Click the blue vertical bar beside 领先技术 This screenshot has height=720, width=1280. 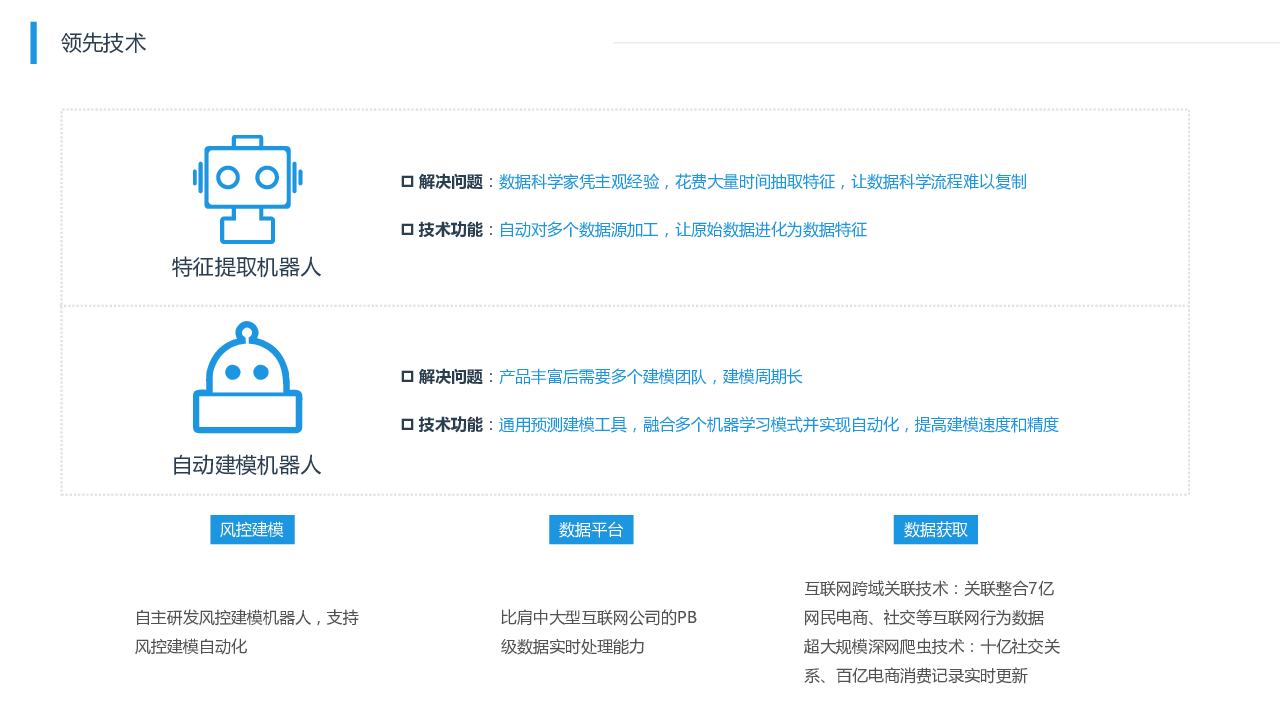[33, 43]
